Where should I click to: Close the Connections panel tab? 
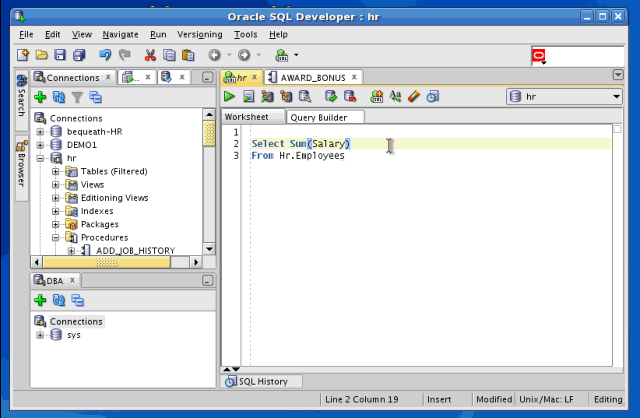(108, 77)
